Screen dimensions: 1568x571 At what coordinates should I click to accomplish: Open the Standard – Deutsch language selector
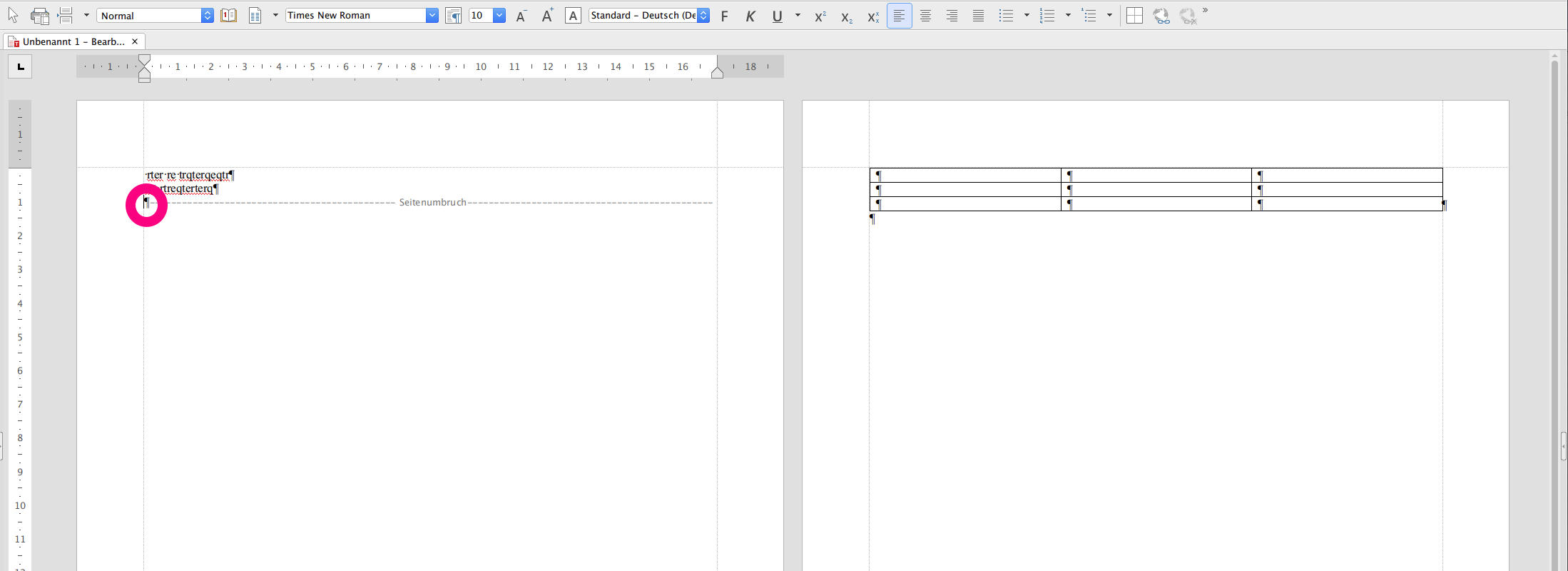pos(703,16)
